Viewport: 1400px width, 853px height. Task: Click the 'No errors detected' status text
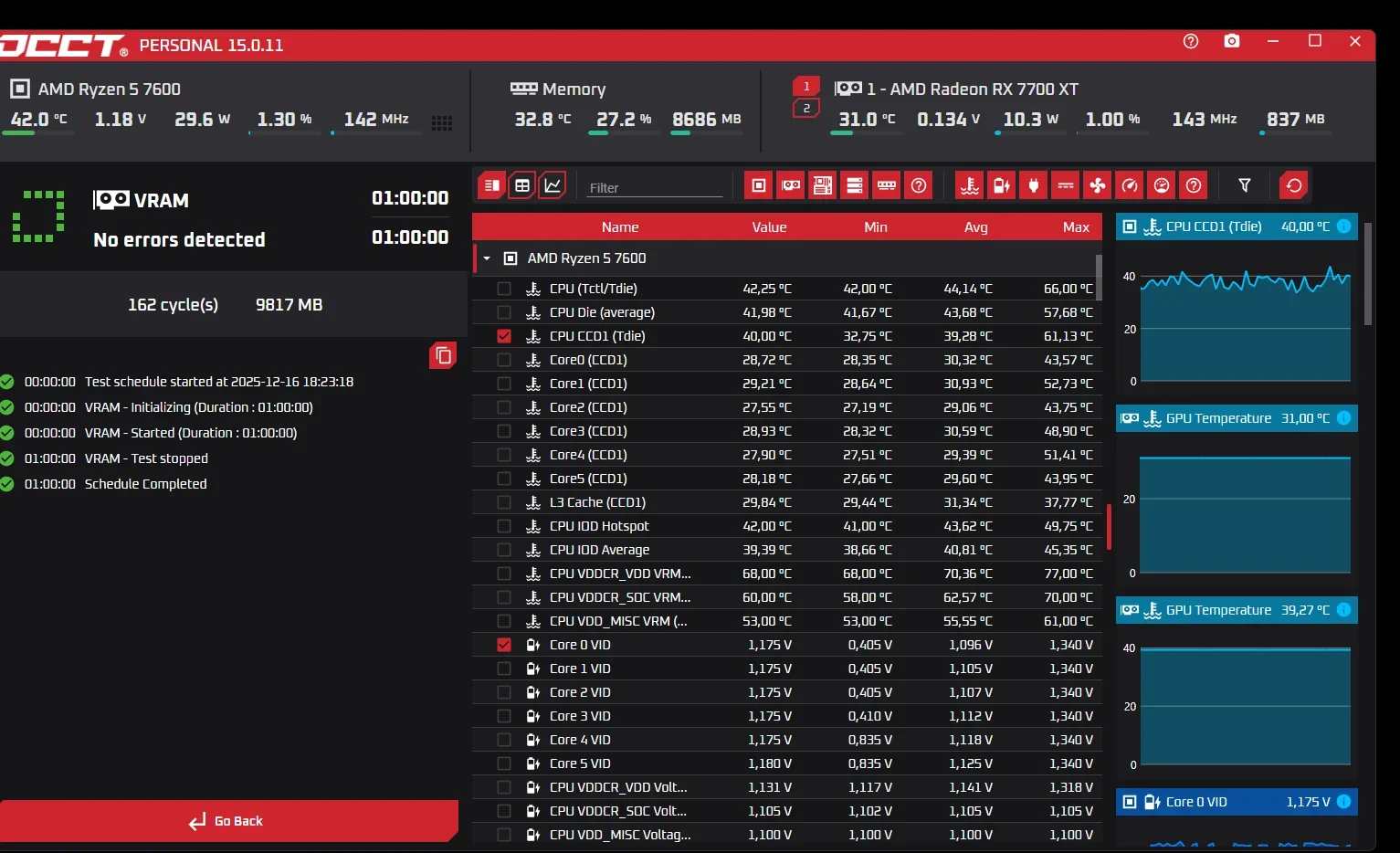coord(179,239)
